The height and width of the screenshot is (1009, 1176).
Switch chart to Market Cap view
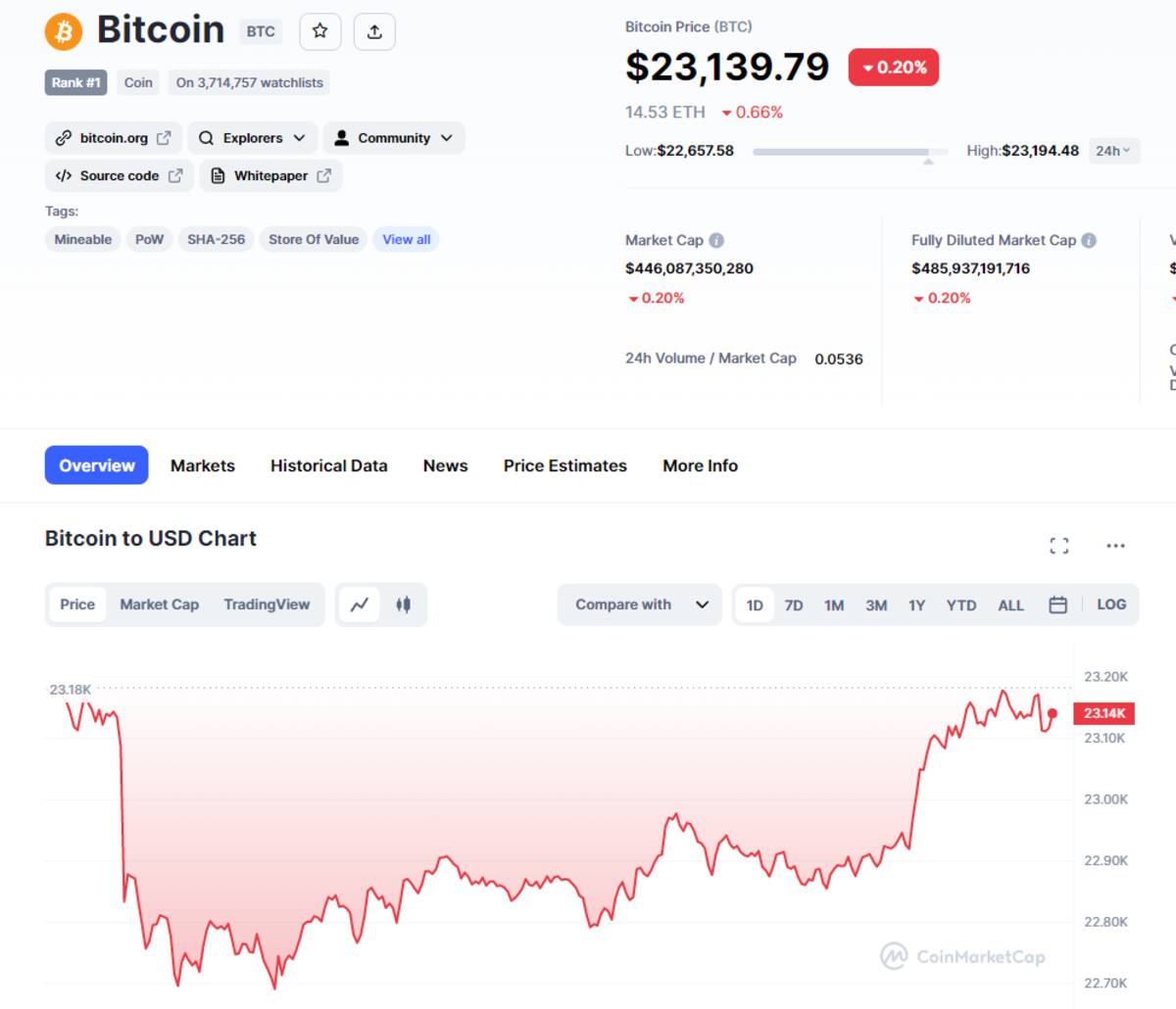point(159,604)
